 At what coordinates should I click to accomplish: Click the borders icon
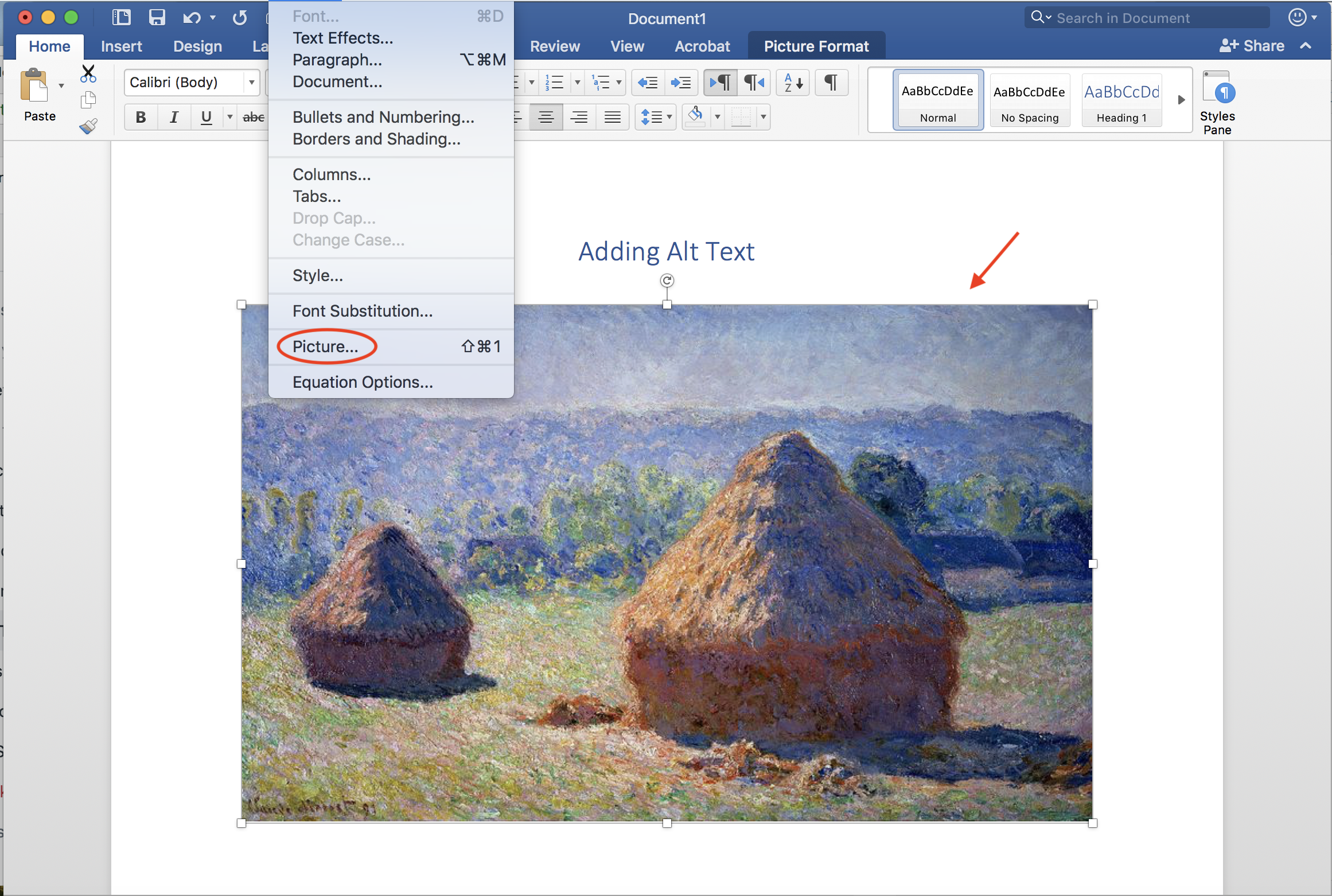741,117
